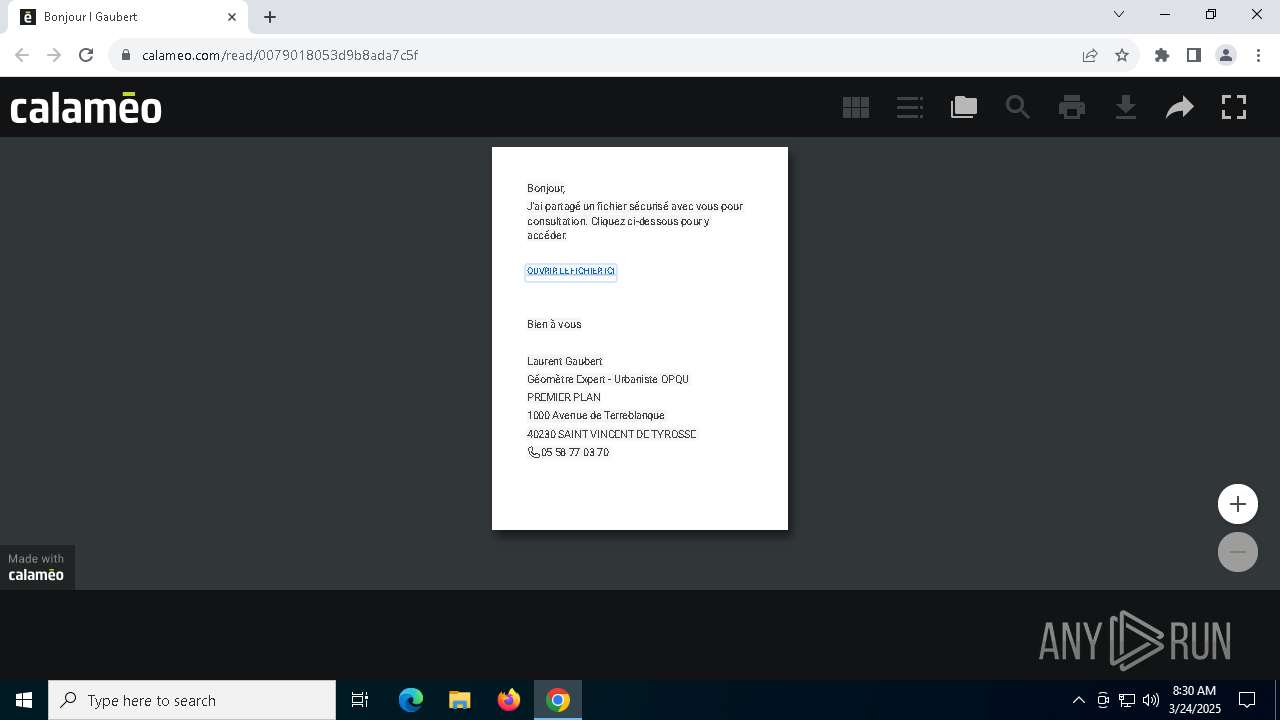Open the Chrome profile avatar
The height and width of the screenshot is (720, 1280).
click(1226, 55)
